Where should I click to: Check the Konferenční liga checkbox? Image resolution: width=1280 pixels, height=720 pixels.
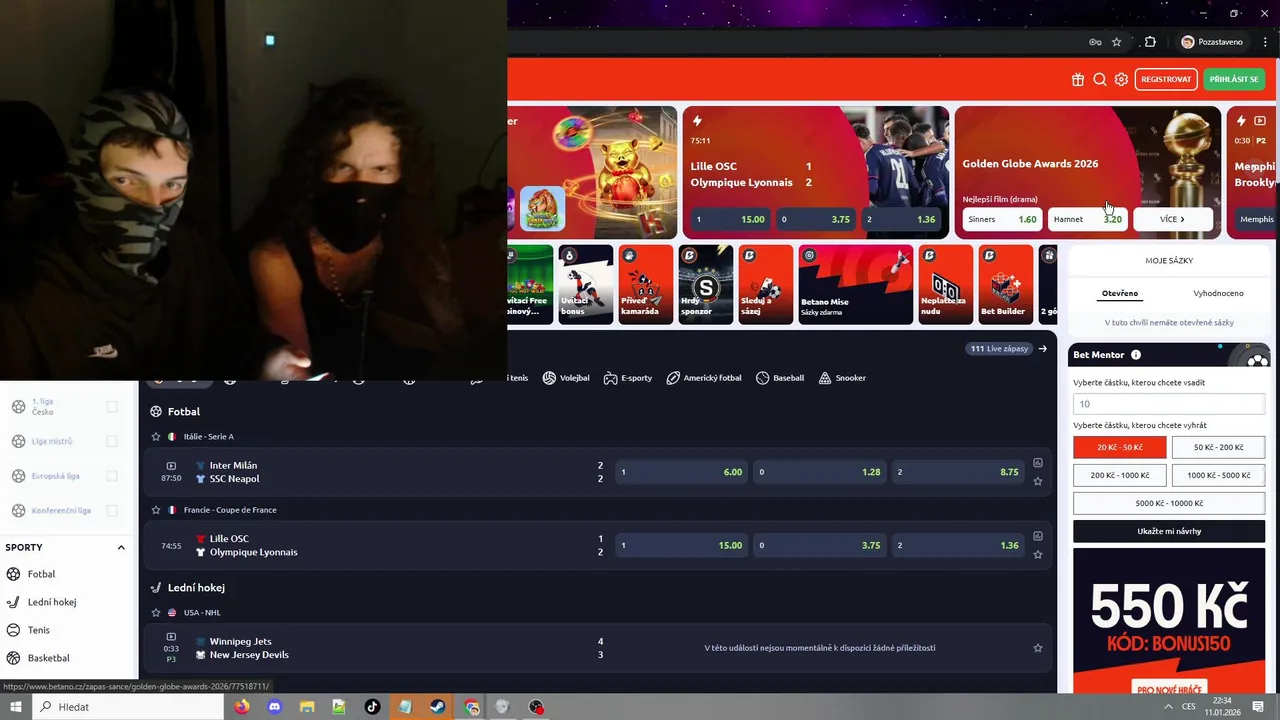point(112,511)
